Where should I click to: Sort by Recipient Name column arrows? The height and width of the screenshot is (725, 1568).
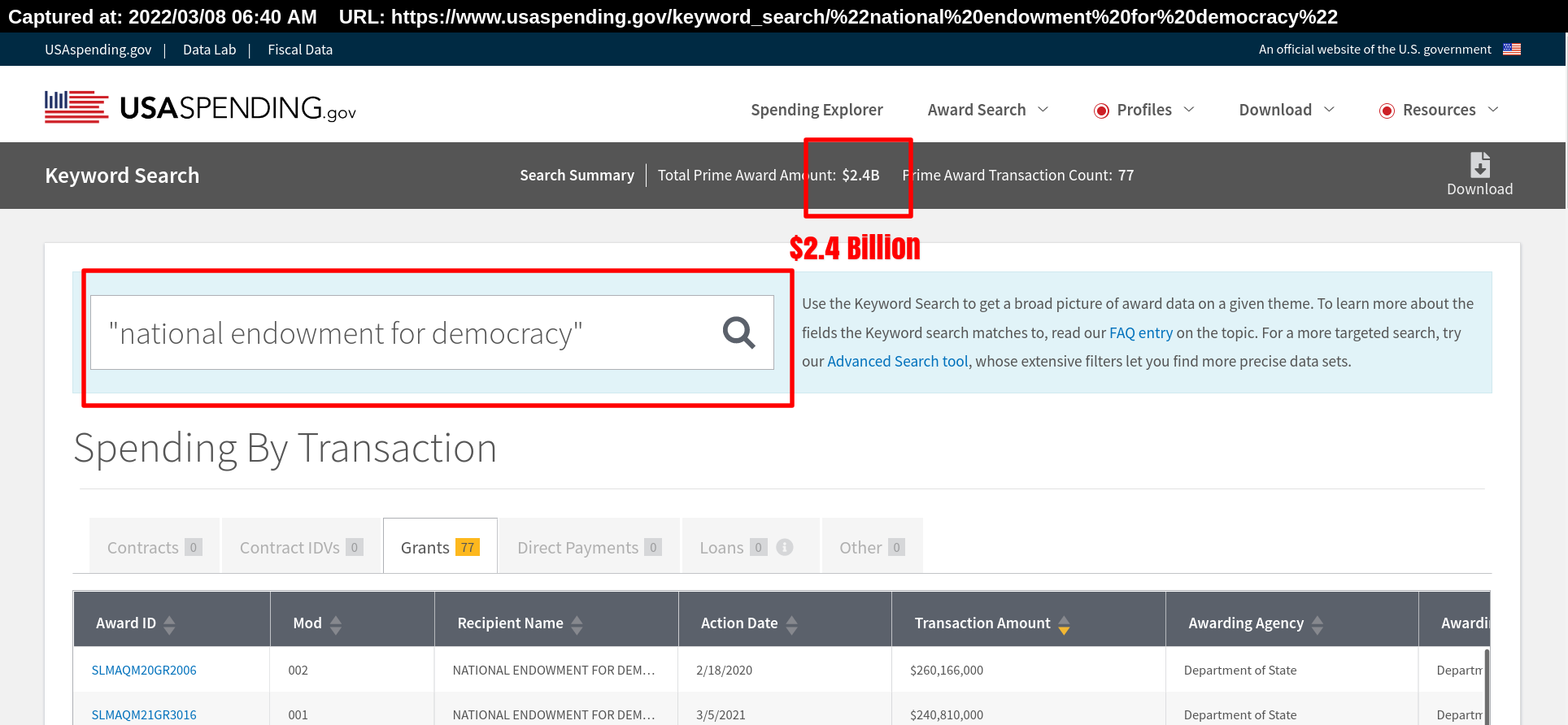[577, 624]
